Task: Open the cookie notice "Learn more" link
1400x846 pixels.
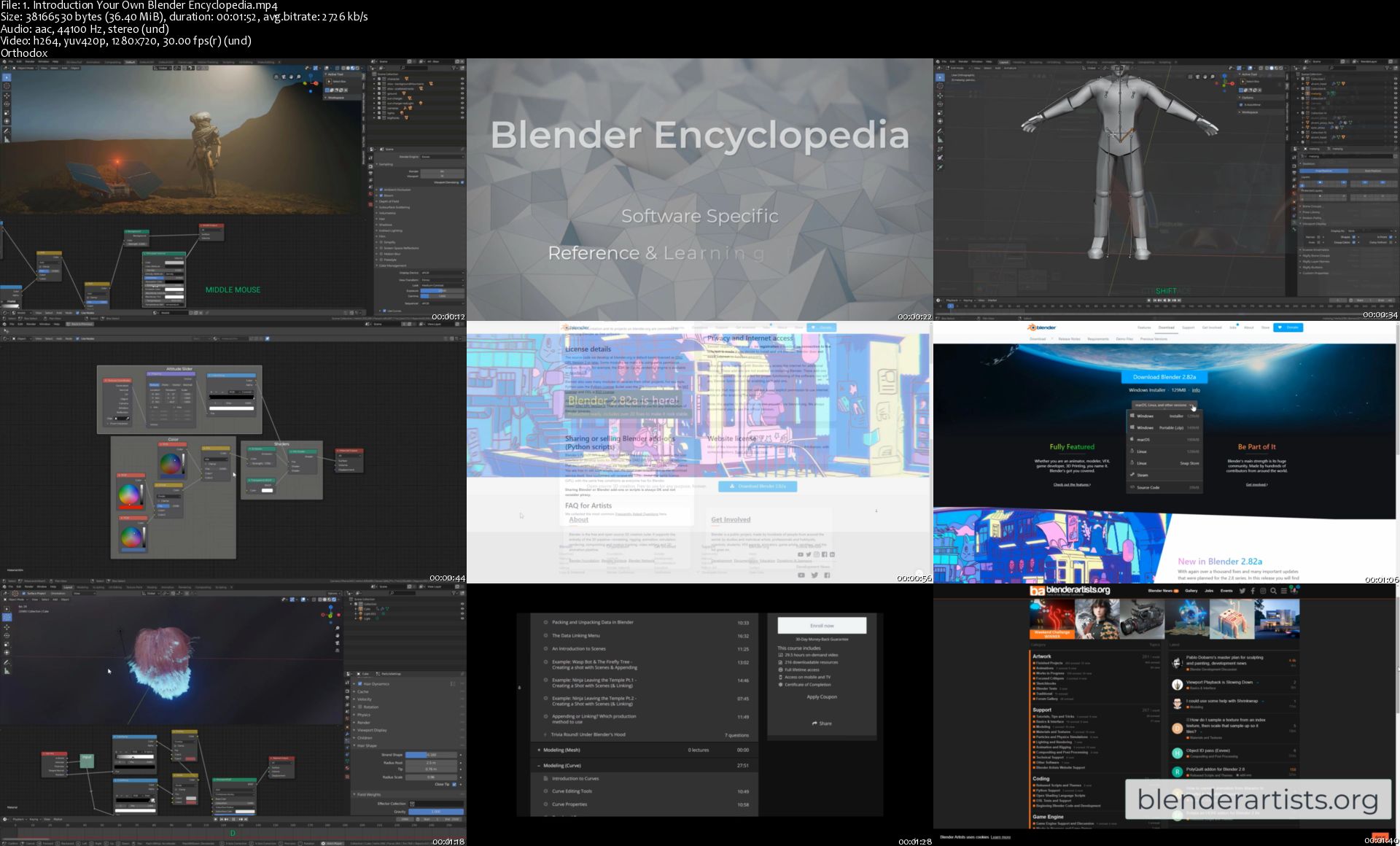Action: coord(1000,837)
